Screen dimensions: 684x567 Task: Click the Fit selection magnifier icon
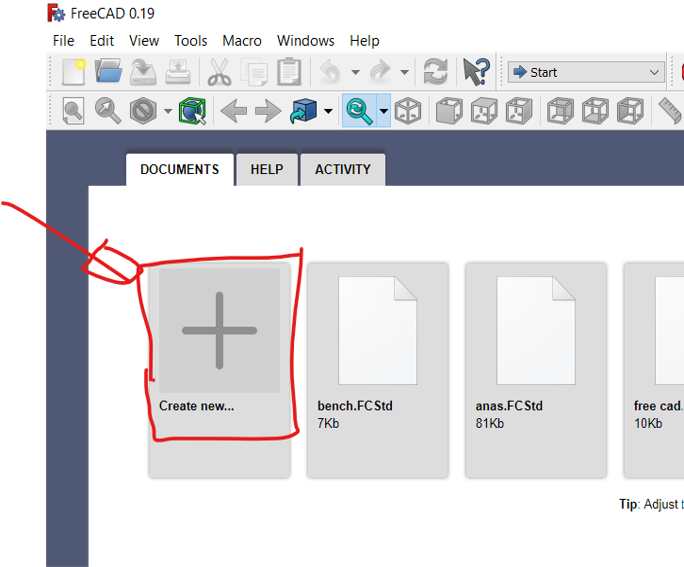coord(108,111)
